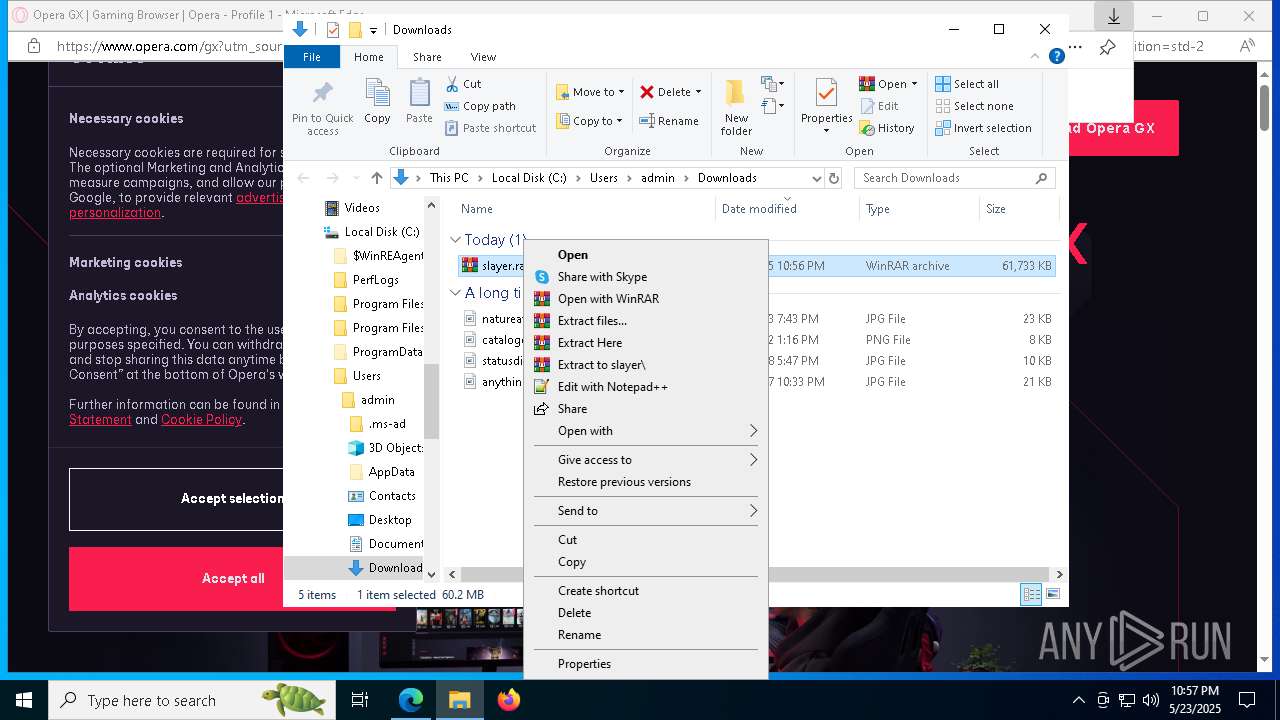1280x720 pixels.
Task: Click Type here to search box
Action: coord(192,700)
